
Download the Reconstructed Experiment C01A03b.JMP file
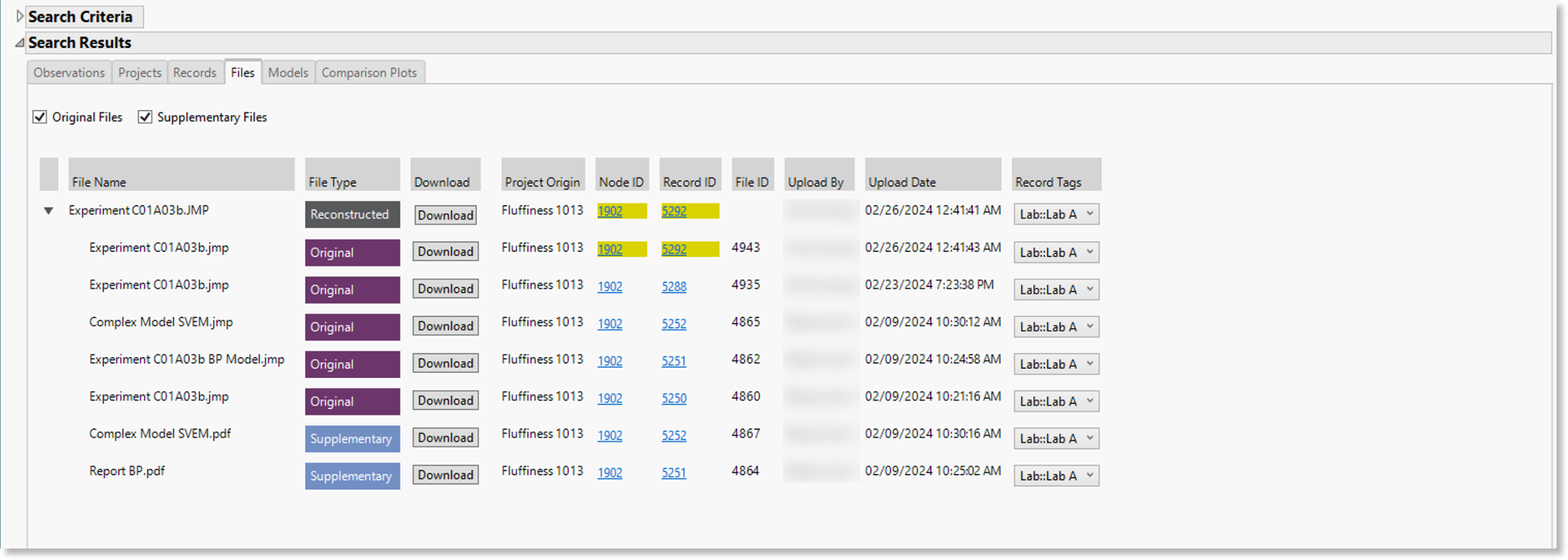pos(446,215)
